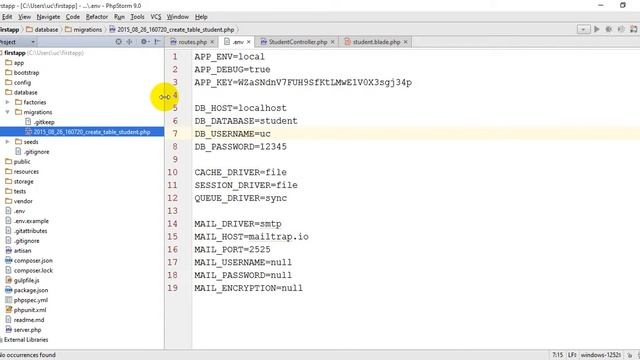Open the Navigate menu
Viewport: 640px width, 360px height.
pyautogui.click(x=48, y=17)
